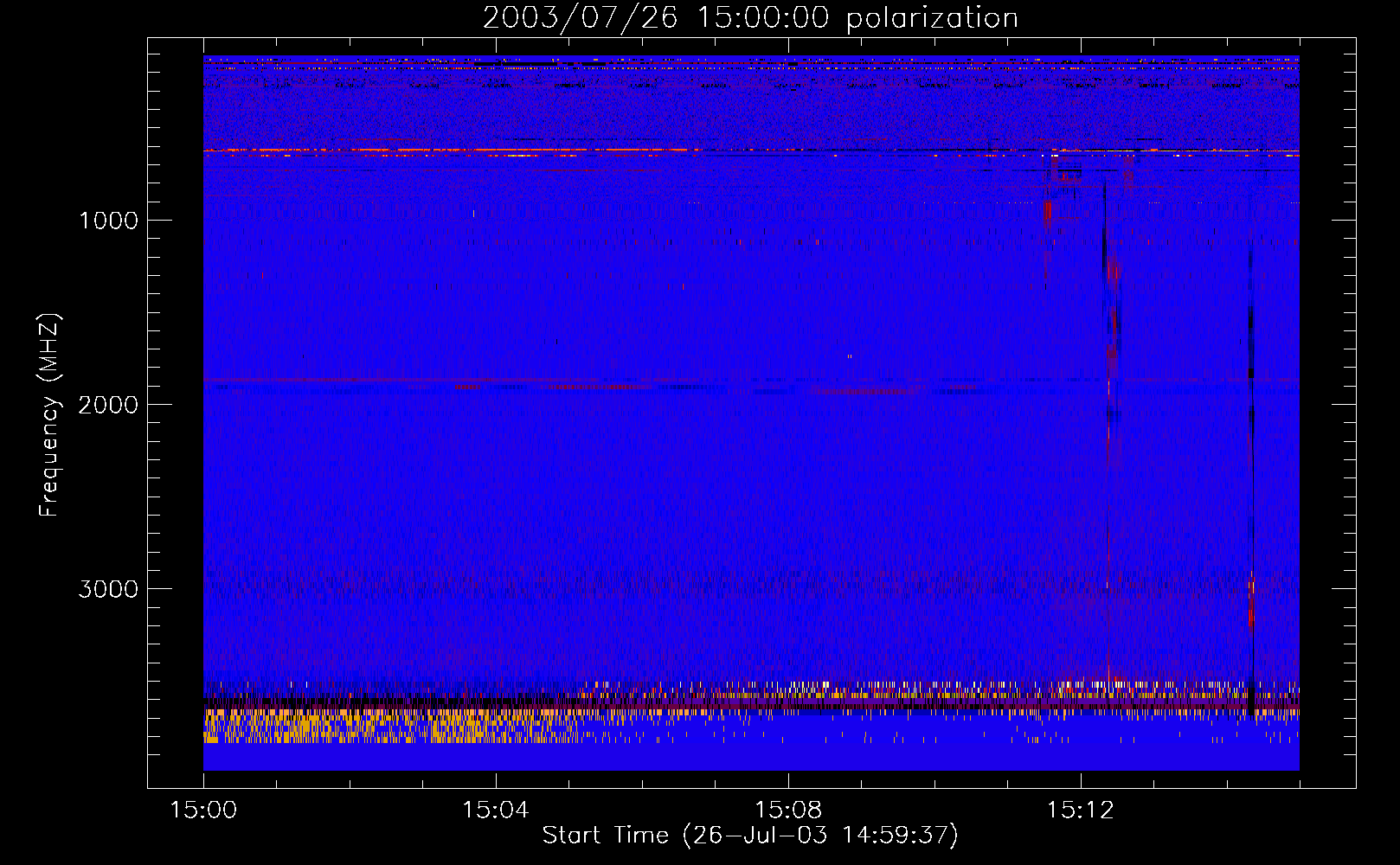Click the x-axis tick label "15:12"
Image resolution: width=1400 pixels, height=865 pixels.
click(x=1080, y=811)
